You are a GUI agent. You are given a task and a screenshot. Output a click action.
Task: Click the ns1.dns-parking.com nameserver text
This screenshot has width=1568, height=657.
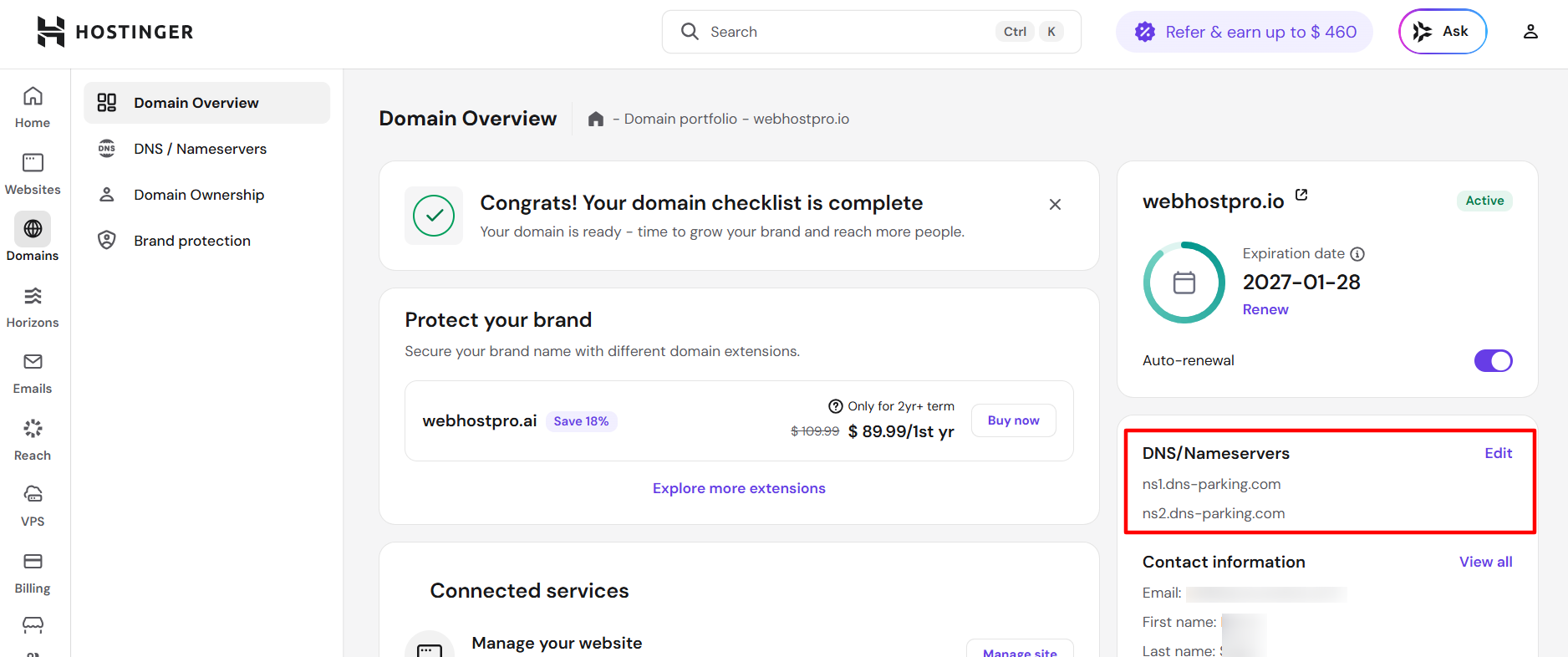(1211, 484)
